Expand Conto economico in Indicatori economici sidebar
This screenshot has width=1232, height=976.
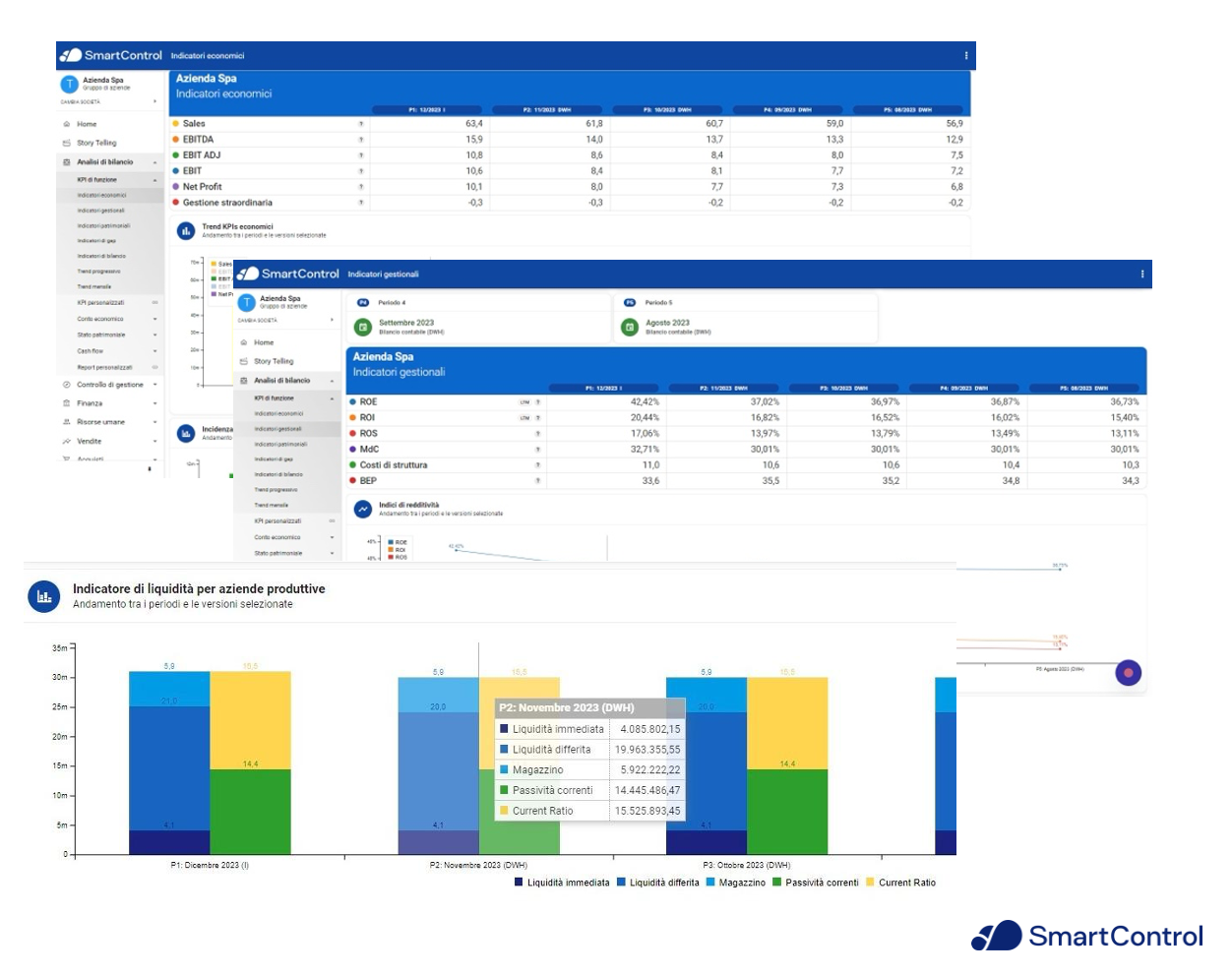154,319
